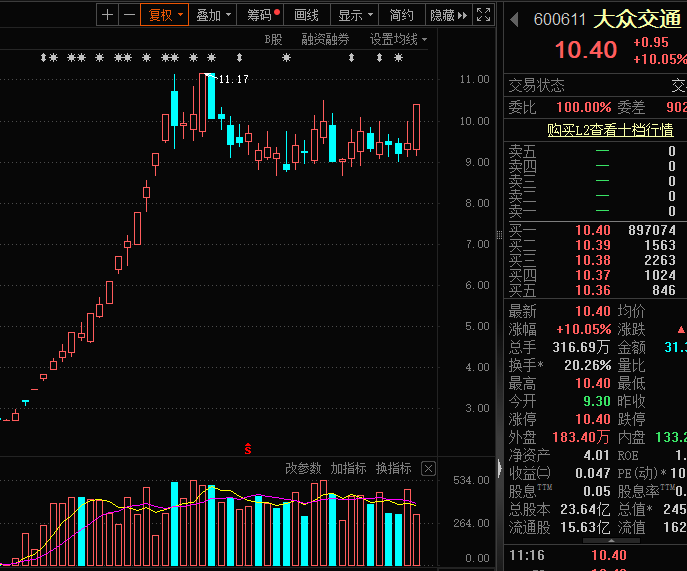687x571 pixels.
Task: Click the 换手 20.26% value
Action: pyautogui.click(x=588, y=365)
